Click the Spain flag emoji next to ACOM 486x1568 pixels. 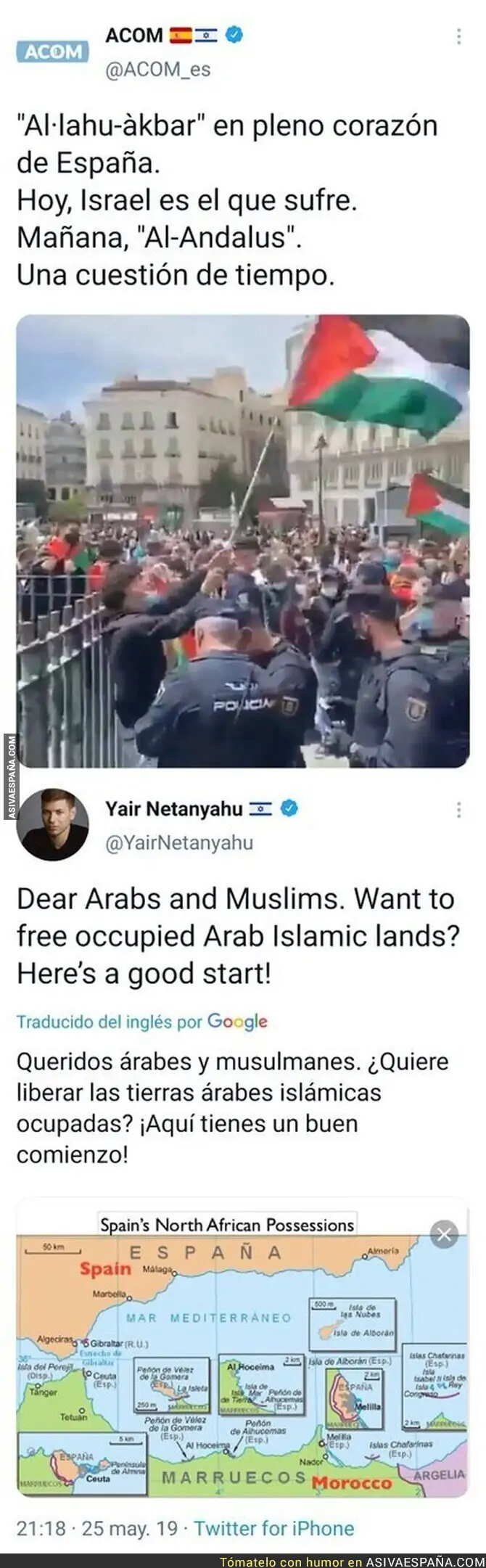tap(181, 34)
